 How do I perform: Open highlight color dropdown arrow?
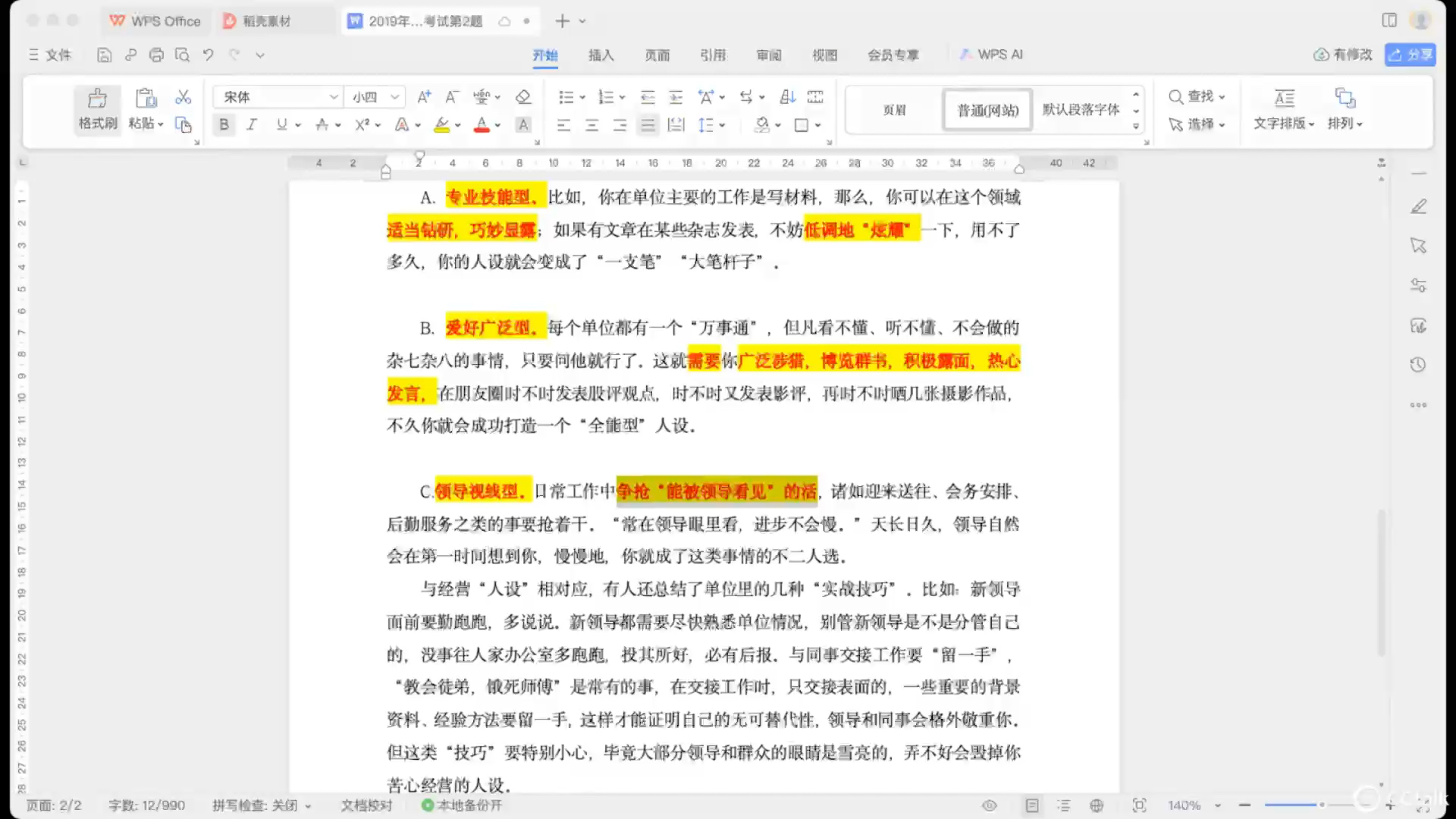[458, 125]
